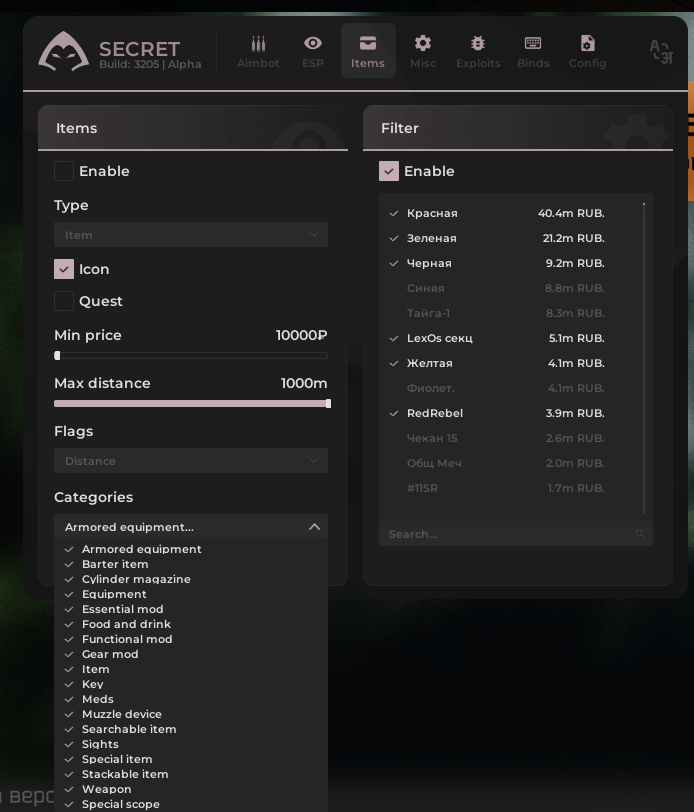694x812 pixels.
Task: Toggle the Stackable item category
Action: pyautogui.click(x=191, y=774)
